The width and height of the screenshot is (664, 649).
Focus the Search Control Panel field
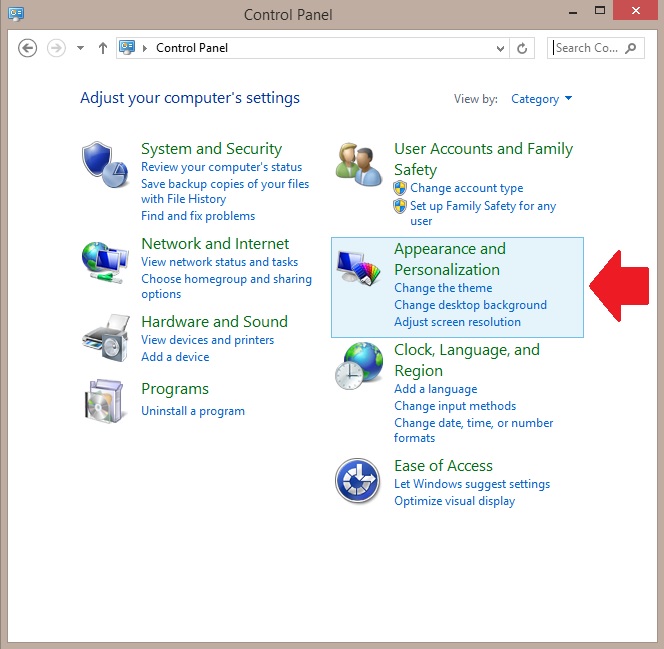point(596,48)
